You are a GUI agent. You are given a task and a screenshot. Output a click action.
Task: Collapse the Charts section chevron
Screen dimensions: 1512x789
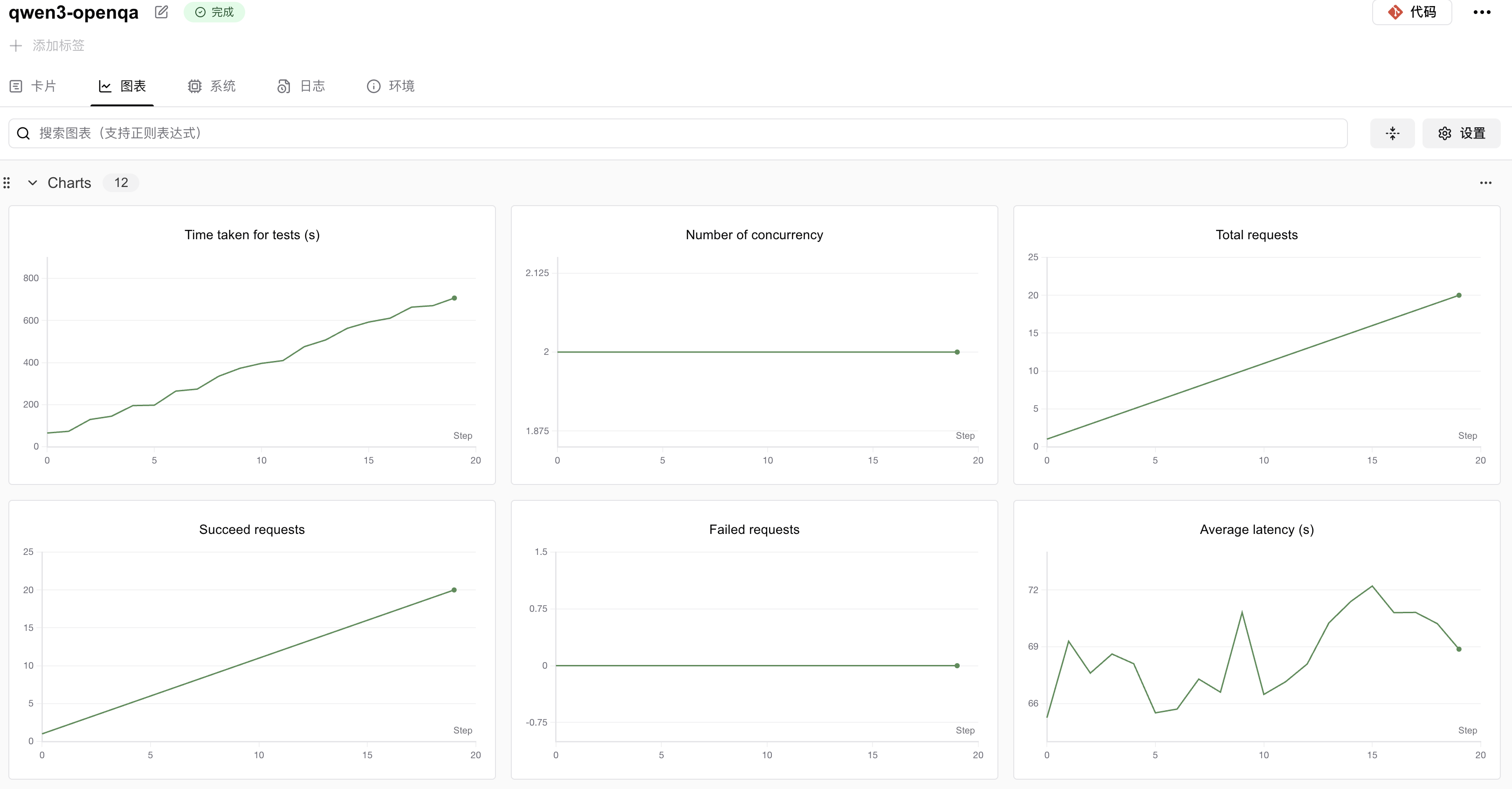(33, 183)
